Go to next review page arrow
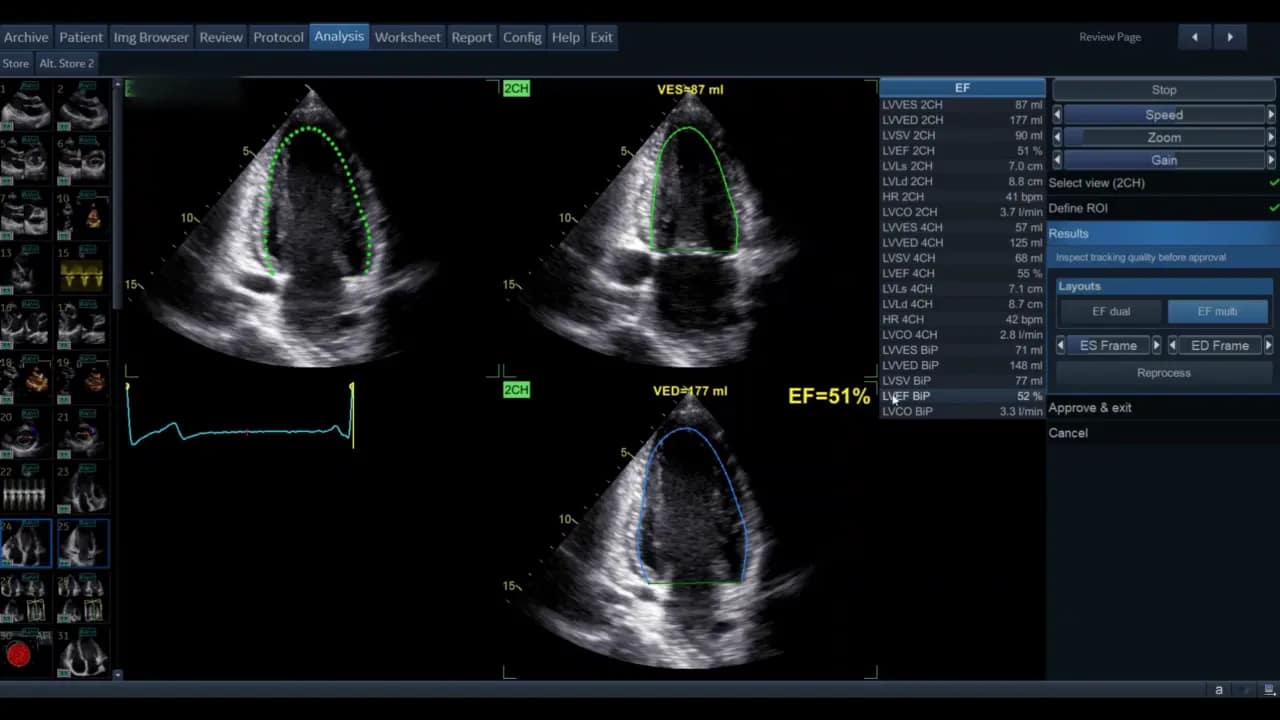 point(1230,37)
